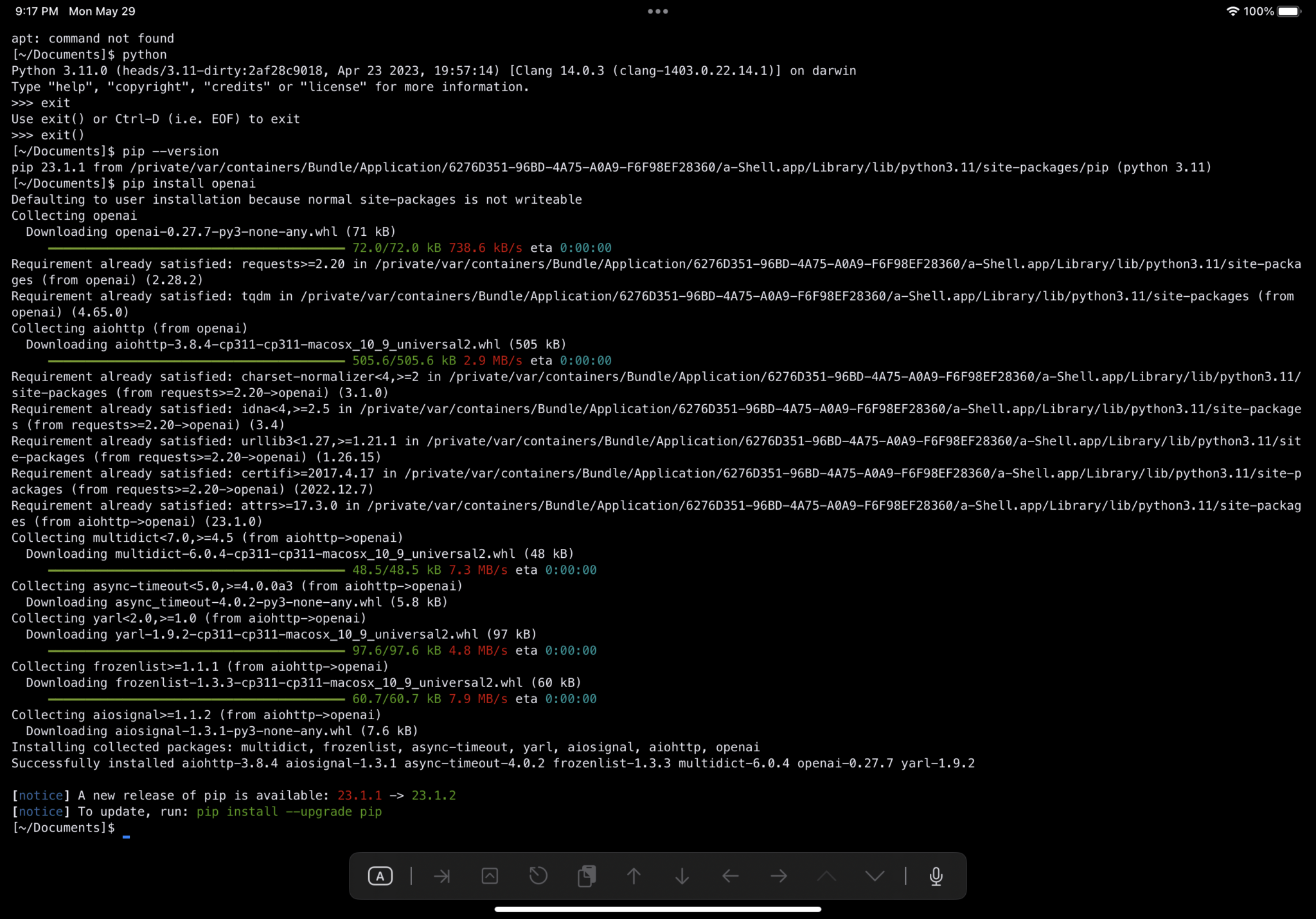The width and height of the screenshot is (1316, 919).
Task: Tap the green version '23.1.2'
Action: 434,796
